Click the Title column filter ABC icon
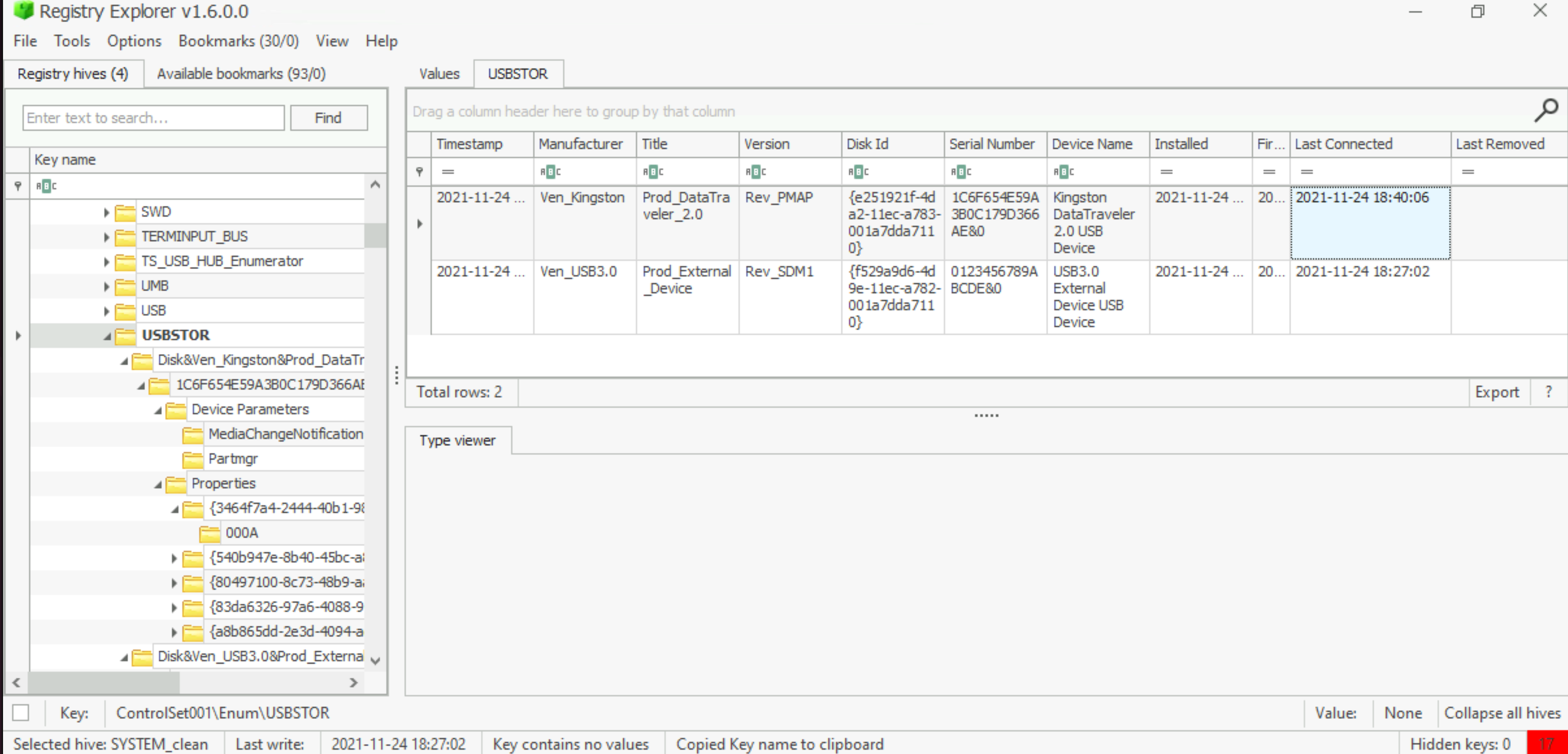 (653, 172)
